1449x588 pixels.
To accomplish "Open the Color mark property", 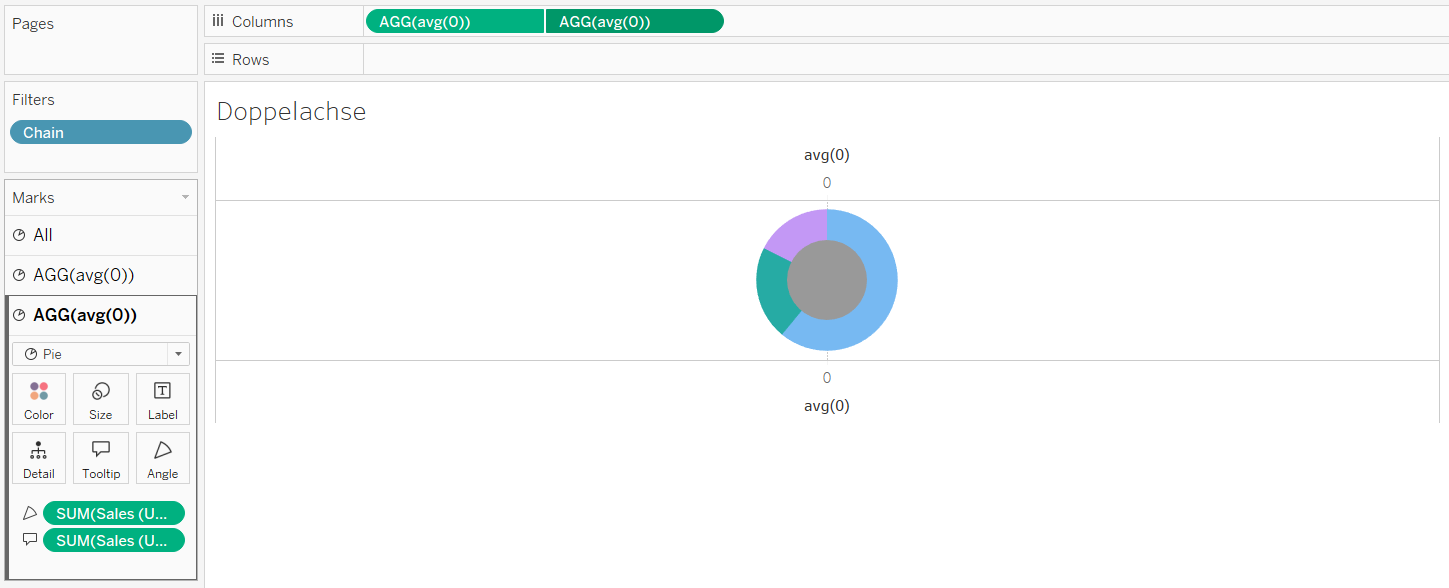I will click(39, 399).
